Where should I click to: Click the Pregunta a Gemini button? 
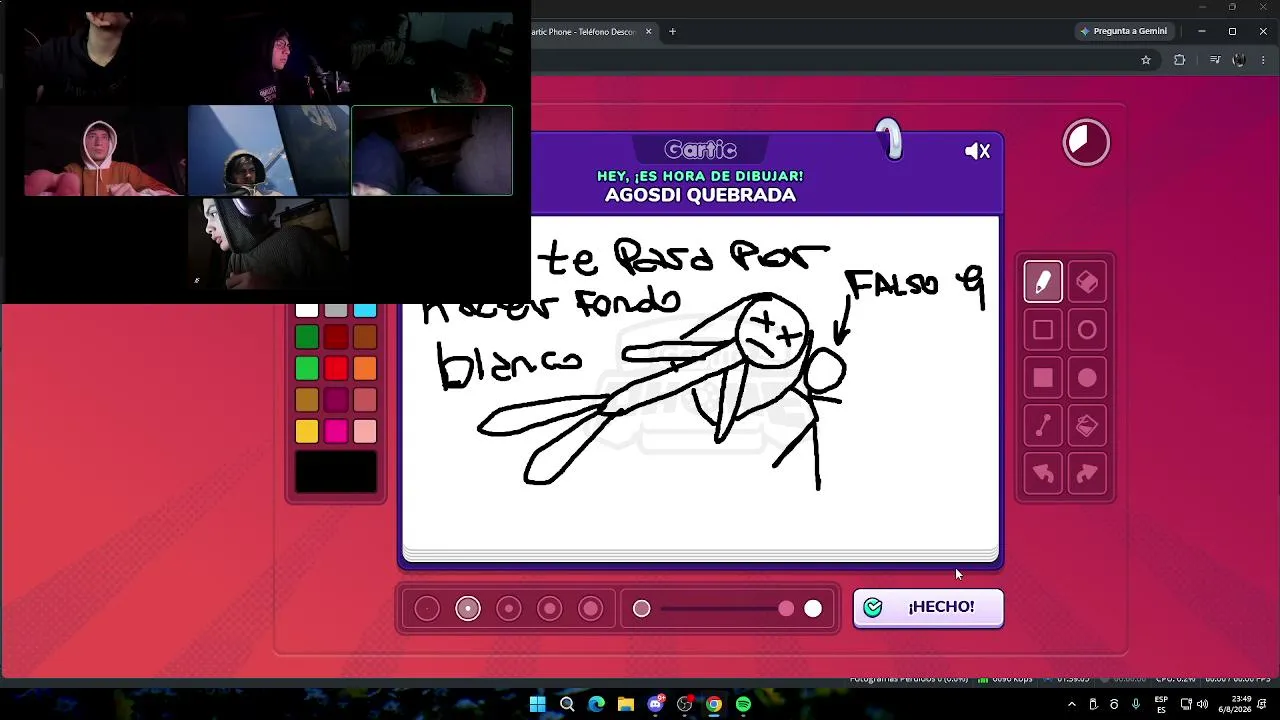coord(1123,31)
